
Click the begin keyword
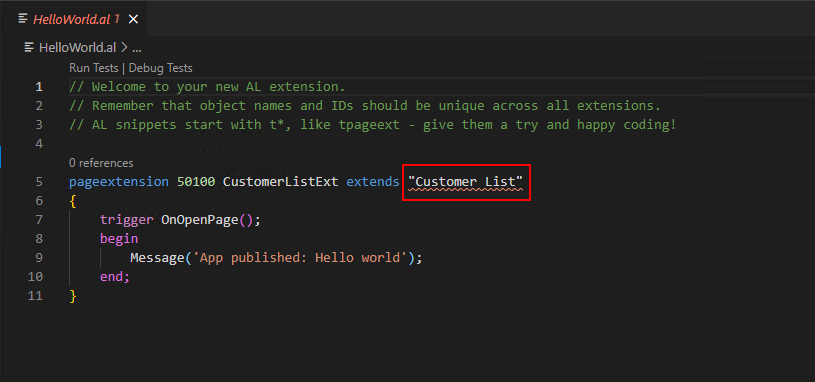click(119, 239)
